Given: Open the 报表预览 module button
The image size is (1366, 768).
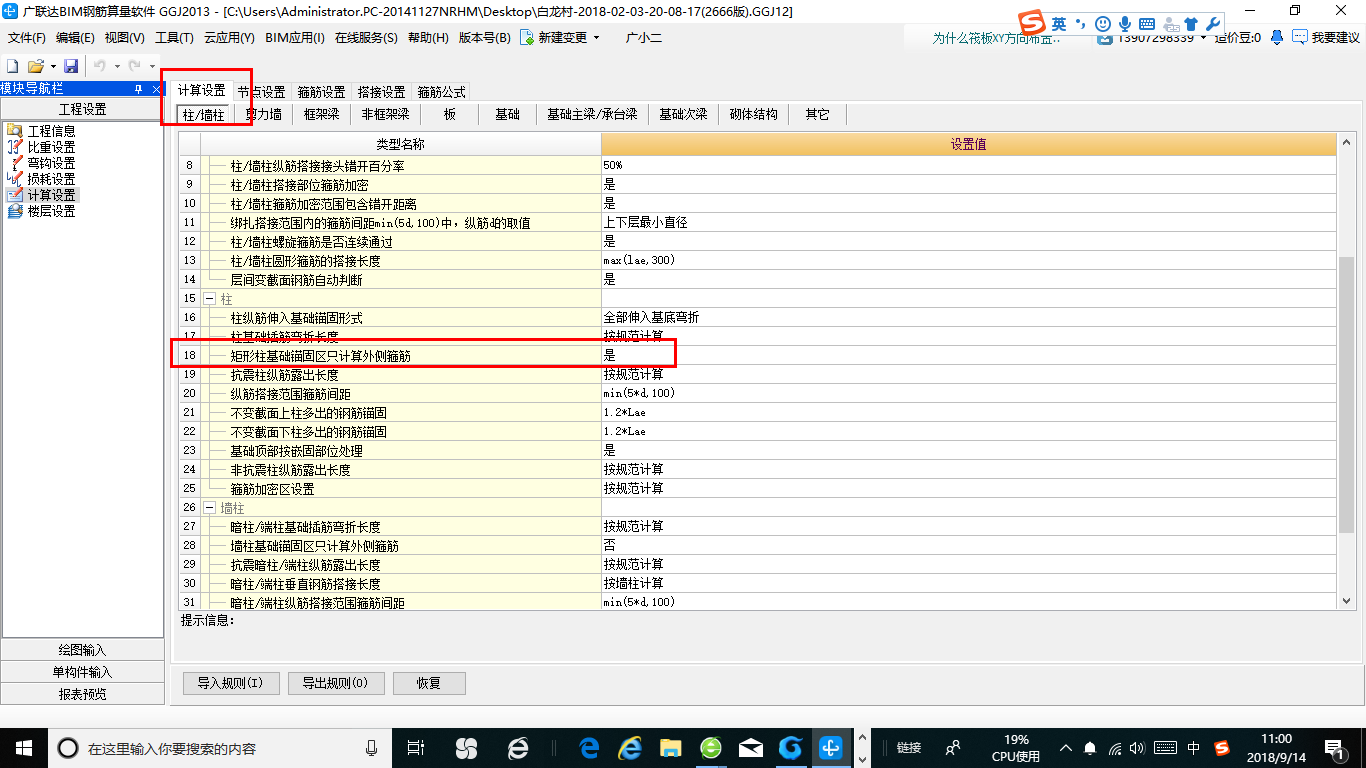Looking at the screenshot, I should (82, 694).
